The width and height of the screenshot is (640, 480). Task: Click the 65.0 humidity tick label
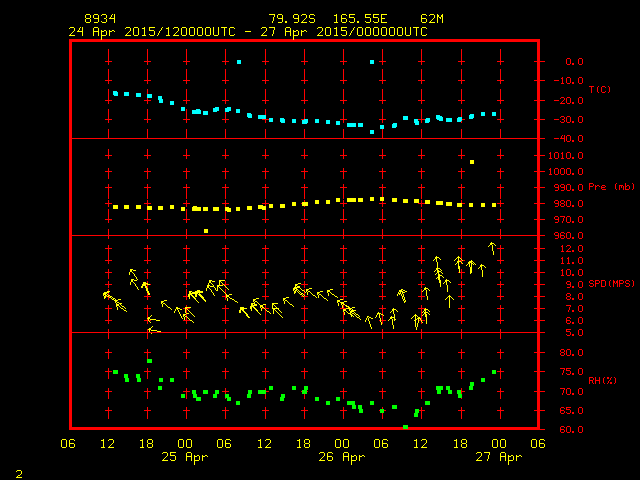[x=571, y=411]
